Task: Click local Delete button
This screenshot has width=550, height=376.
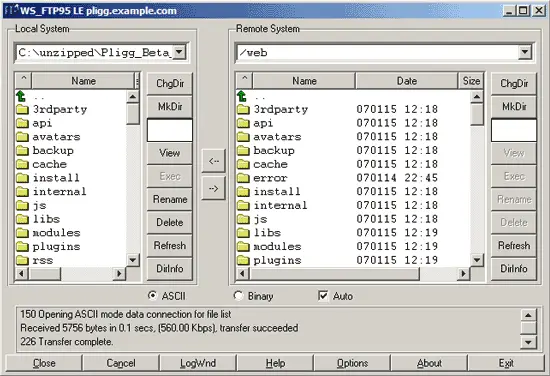Action: pos(170,222)
